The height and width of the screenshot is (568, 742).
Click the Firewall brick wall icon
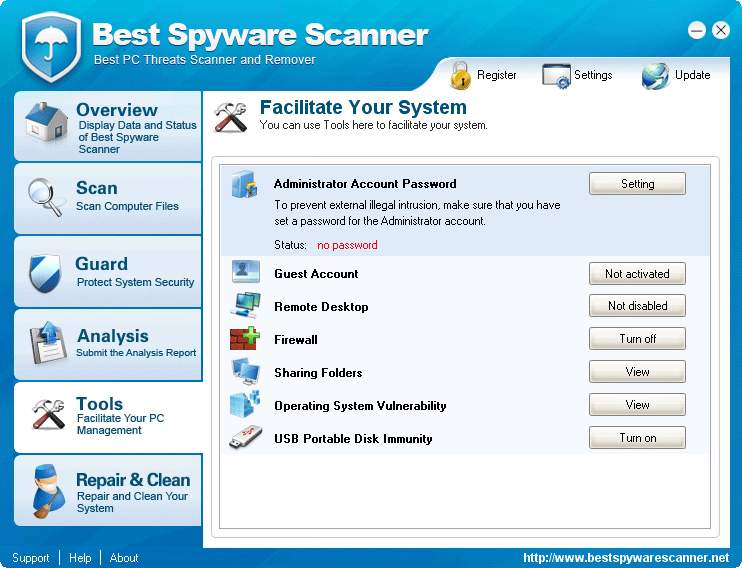pyautogui.click(x=245, y=338)
